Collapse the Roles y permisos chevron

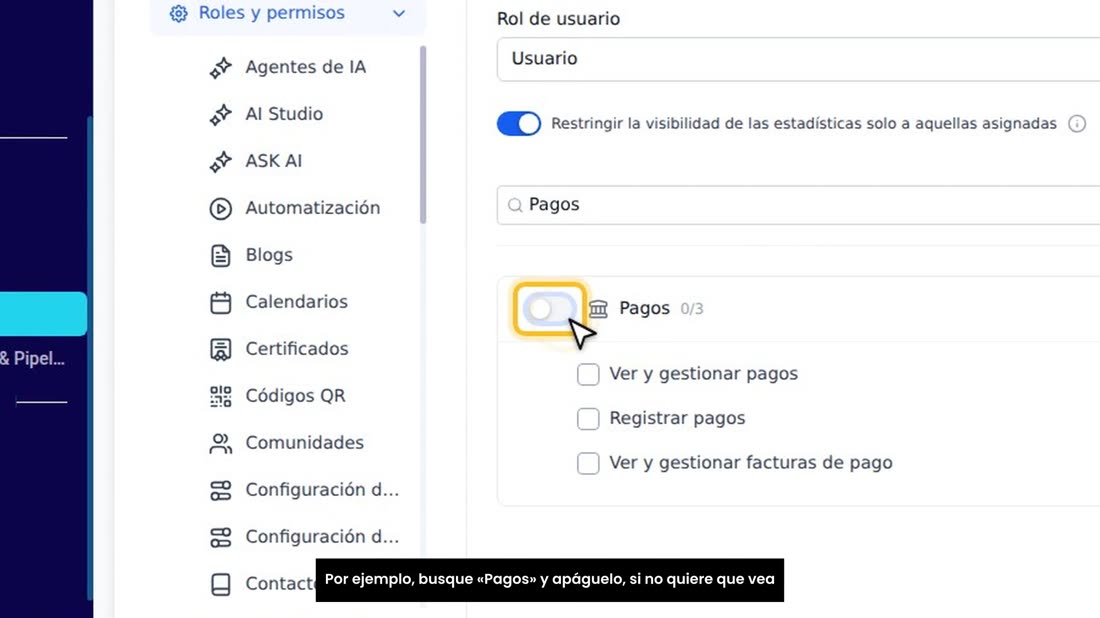pyautogui.click(x=398, y=13)
